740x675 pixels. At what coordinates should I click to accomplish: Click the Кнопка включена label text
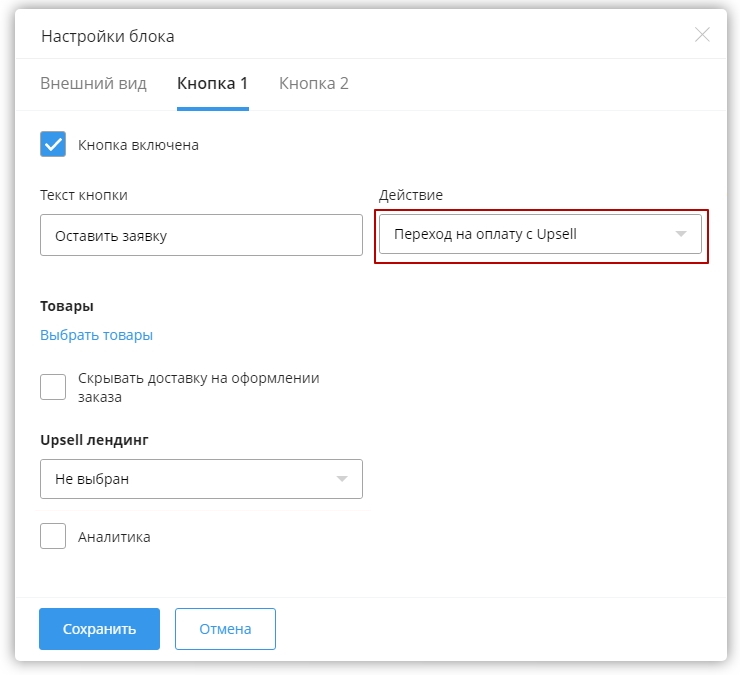(138, 145)
